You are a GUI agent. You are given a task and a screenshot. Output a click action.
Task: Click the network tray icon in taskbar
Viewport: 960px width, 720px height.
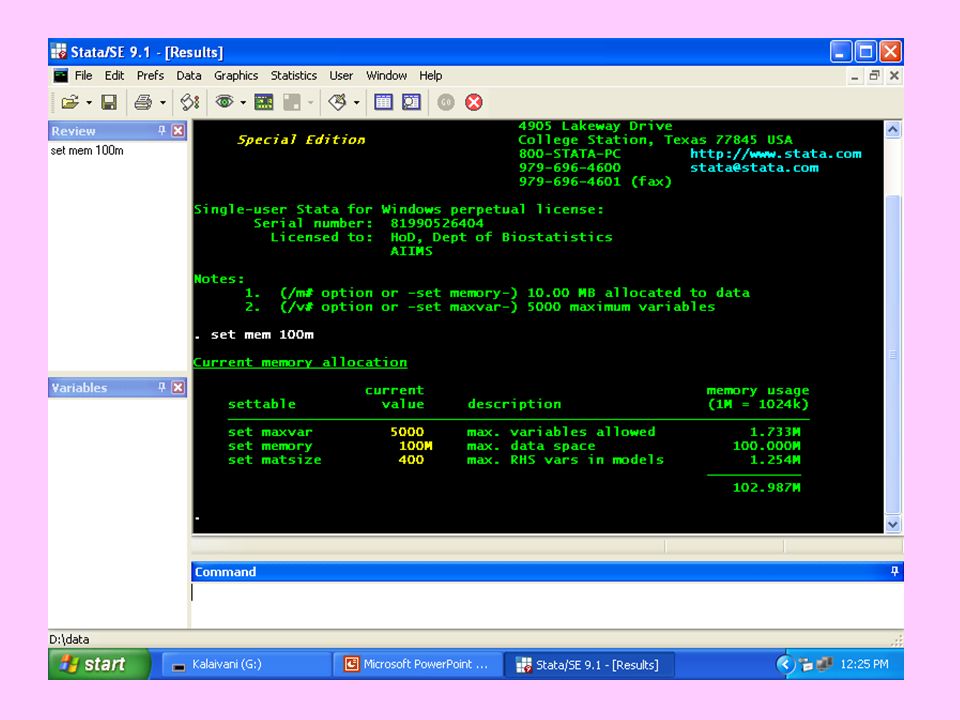click(x=824, y=664)
